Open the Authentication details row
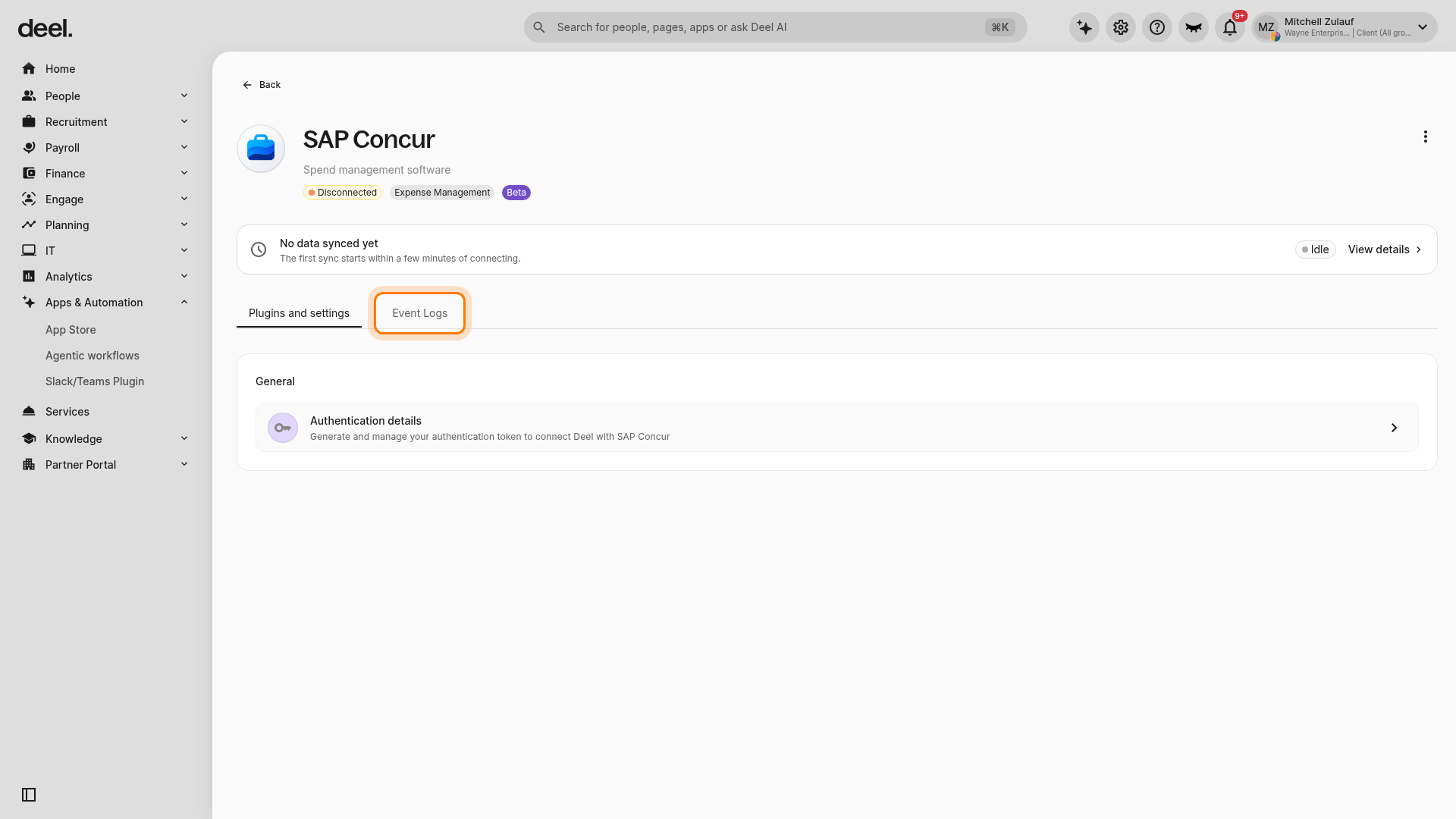Viewport: 1456px width, 819px height. pyautogui.click(x=837, y=428)
